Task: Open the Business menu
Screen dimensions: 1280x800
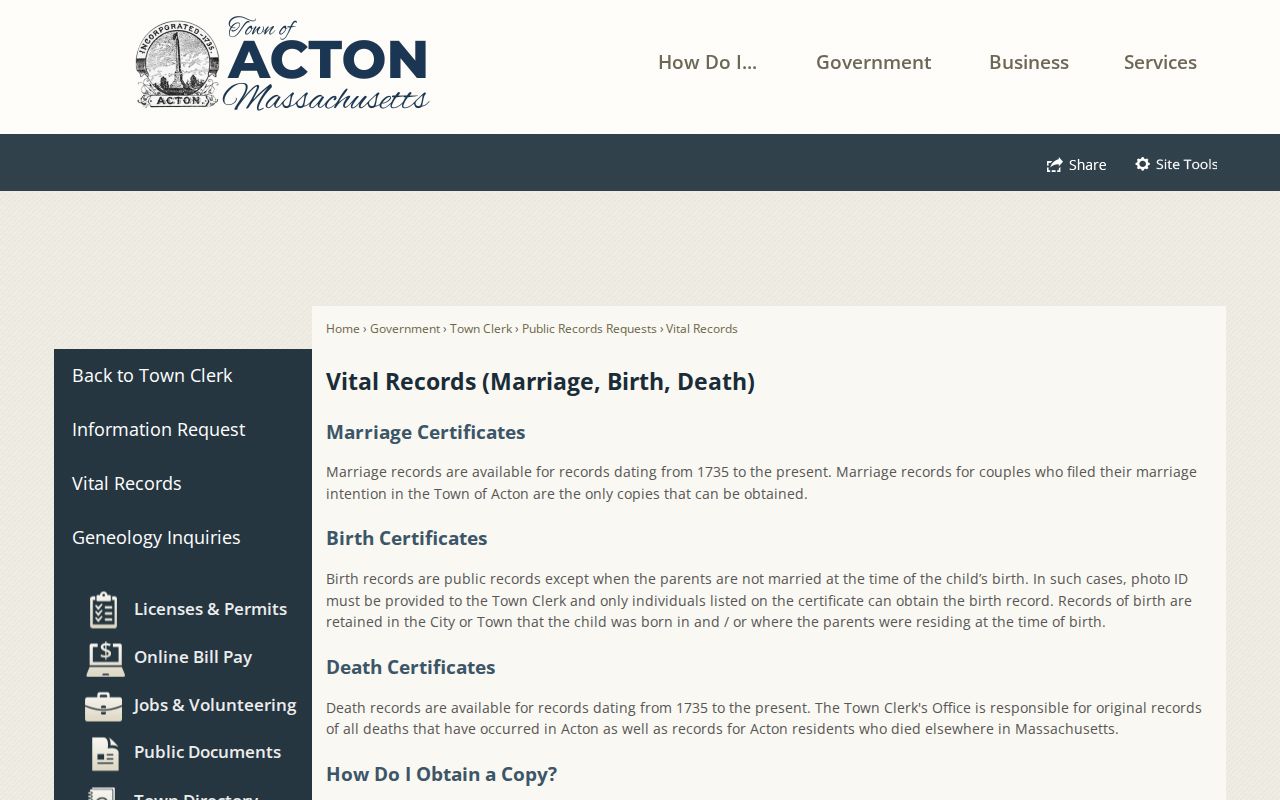Action: click(x=1029, y=62)
